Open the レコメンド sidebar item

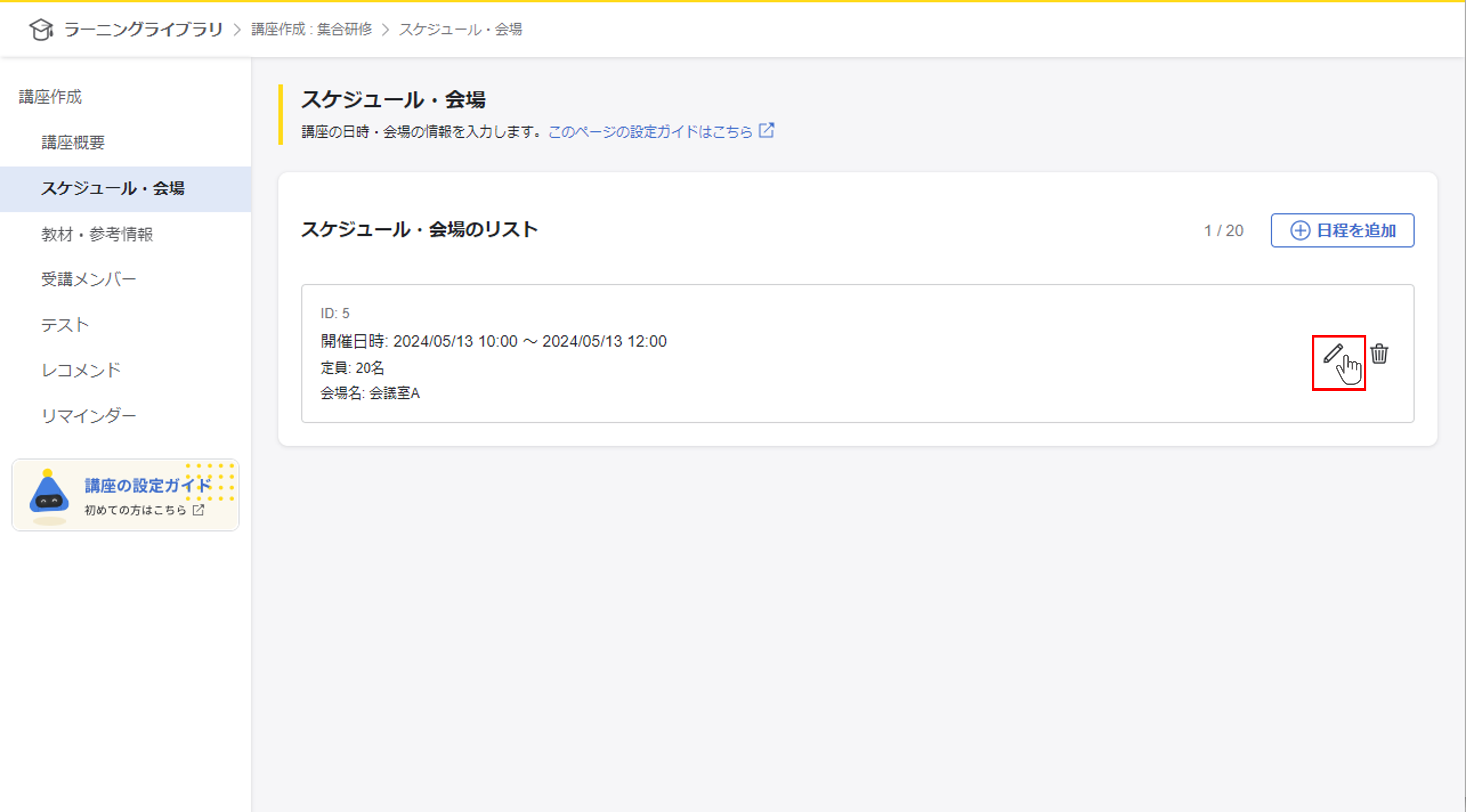pos(81,371)
